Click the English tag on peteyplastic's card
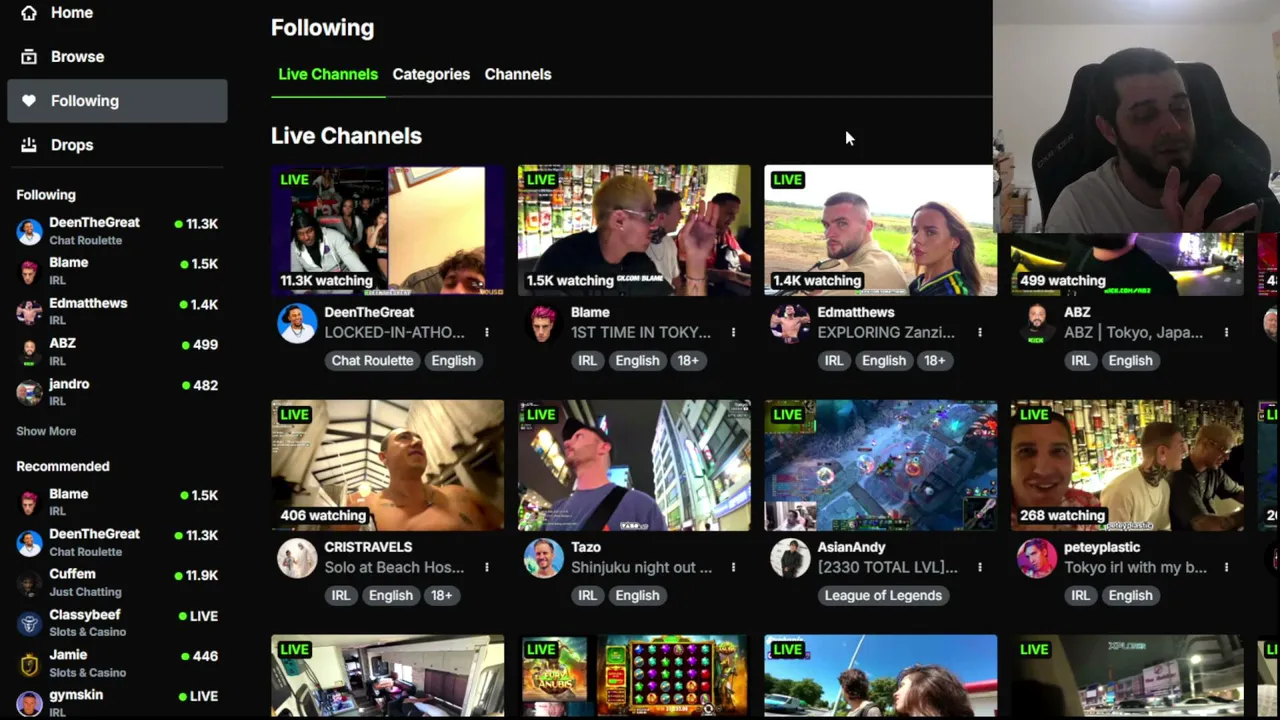The height and width of the screenshot is (720, 1280). (1130, 595)
